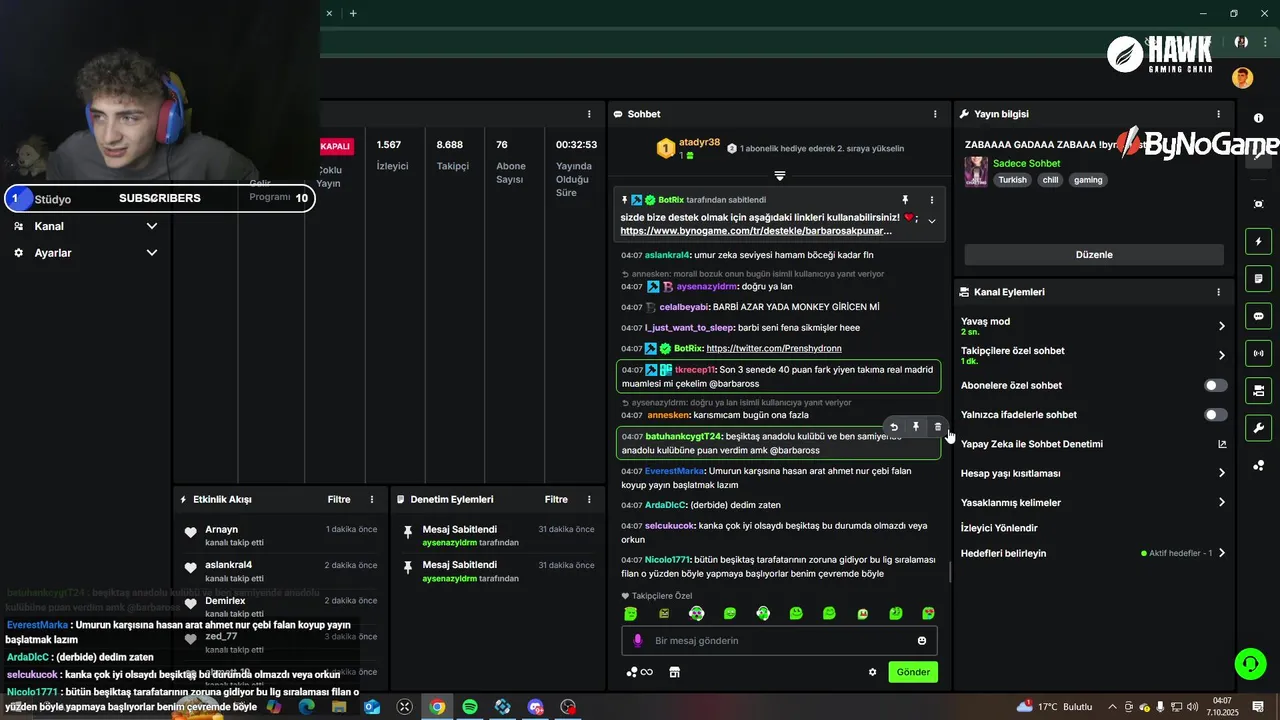
Task: Open Yayın bilgisi panel three-dot menu
Action: pyautogui.click(x=1218, y=114)
